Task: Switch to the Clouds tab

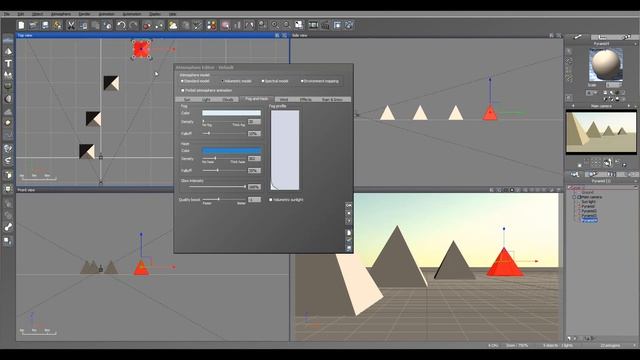Action: (228, 99)
